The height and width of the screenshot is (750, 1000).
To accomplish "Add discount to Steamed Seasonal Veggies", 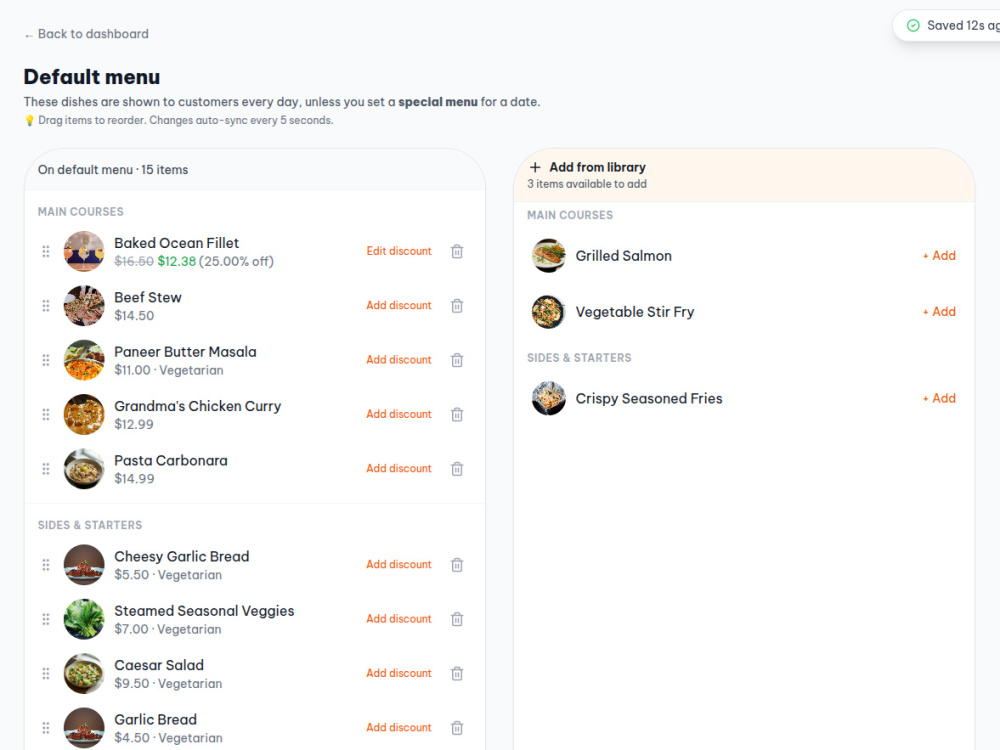I will click(399, 618).
